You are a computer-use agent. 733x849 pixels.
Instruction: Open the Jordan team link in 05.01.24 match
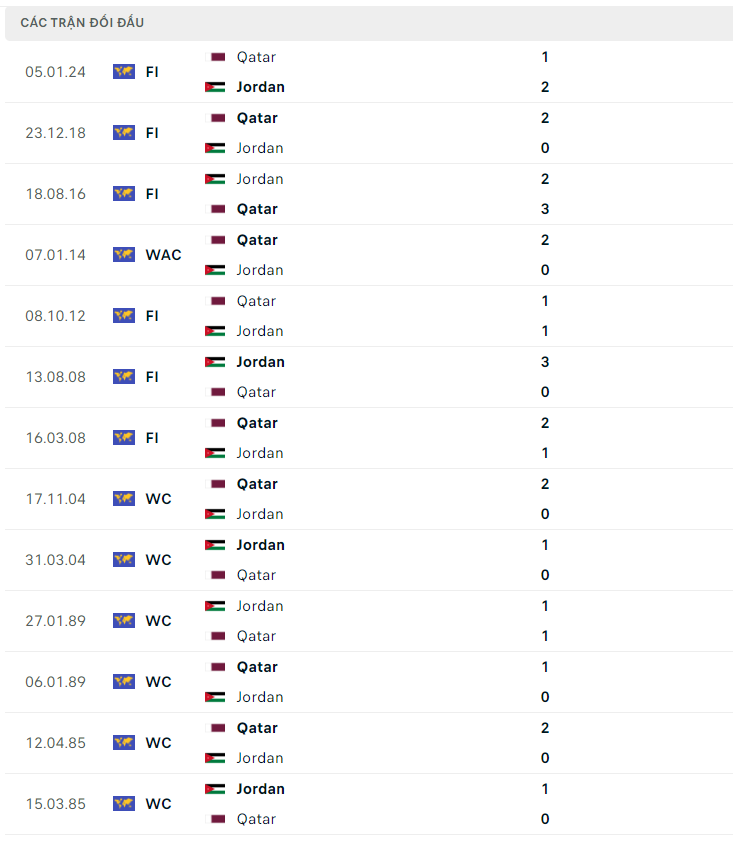260,87
